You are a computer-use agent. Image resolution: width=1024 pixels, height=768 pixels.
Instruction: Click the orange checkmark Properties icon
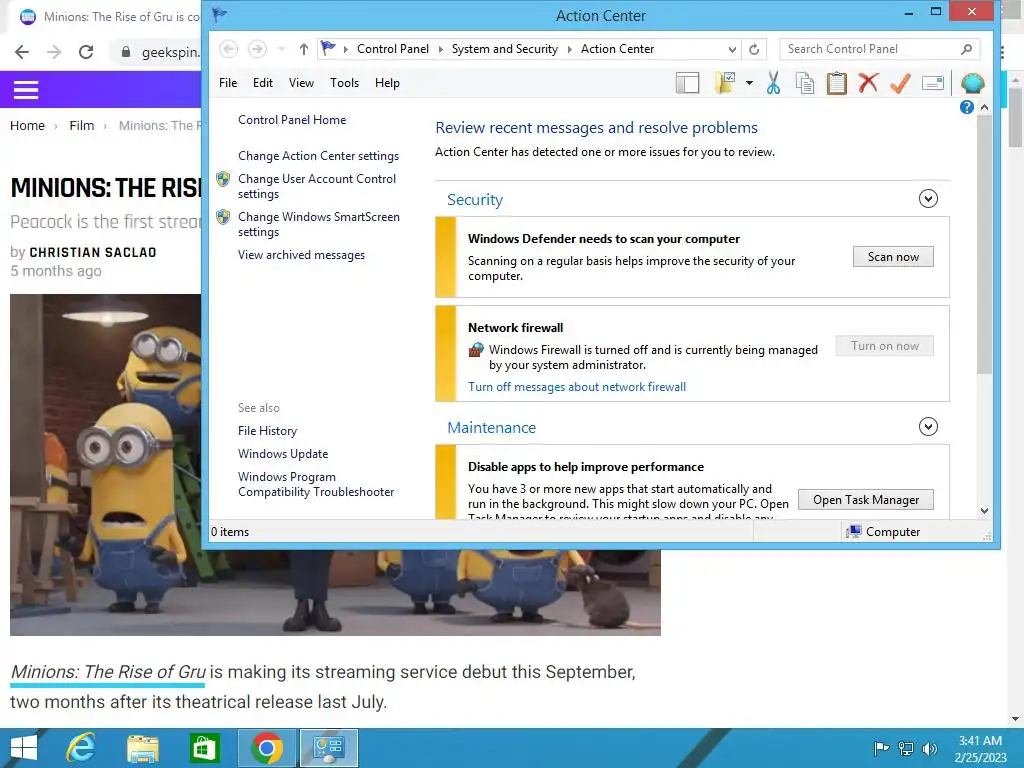coord(900,83)
